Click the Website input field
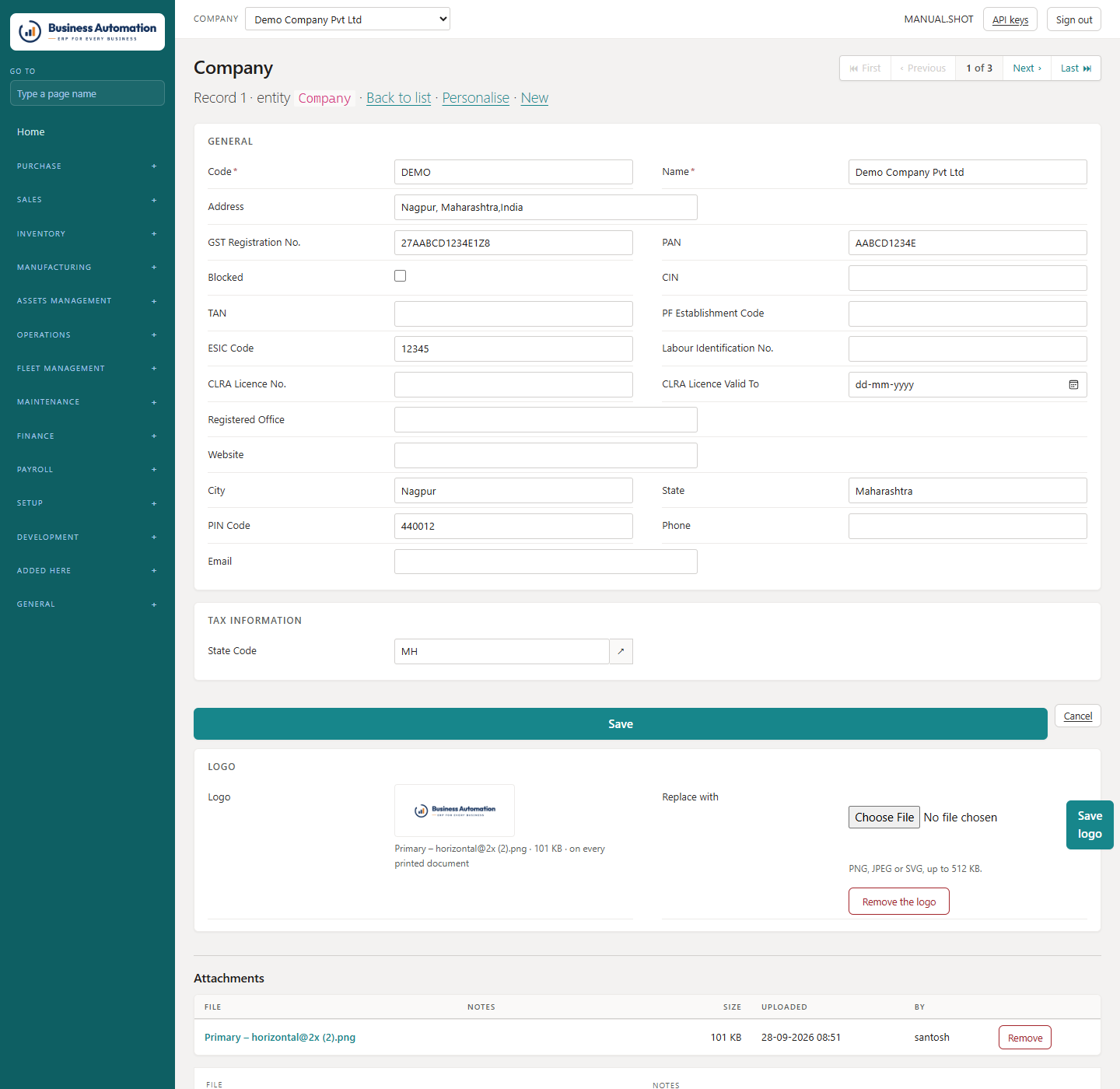The image size is (1120, 1089). [x=546, y=455]
